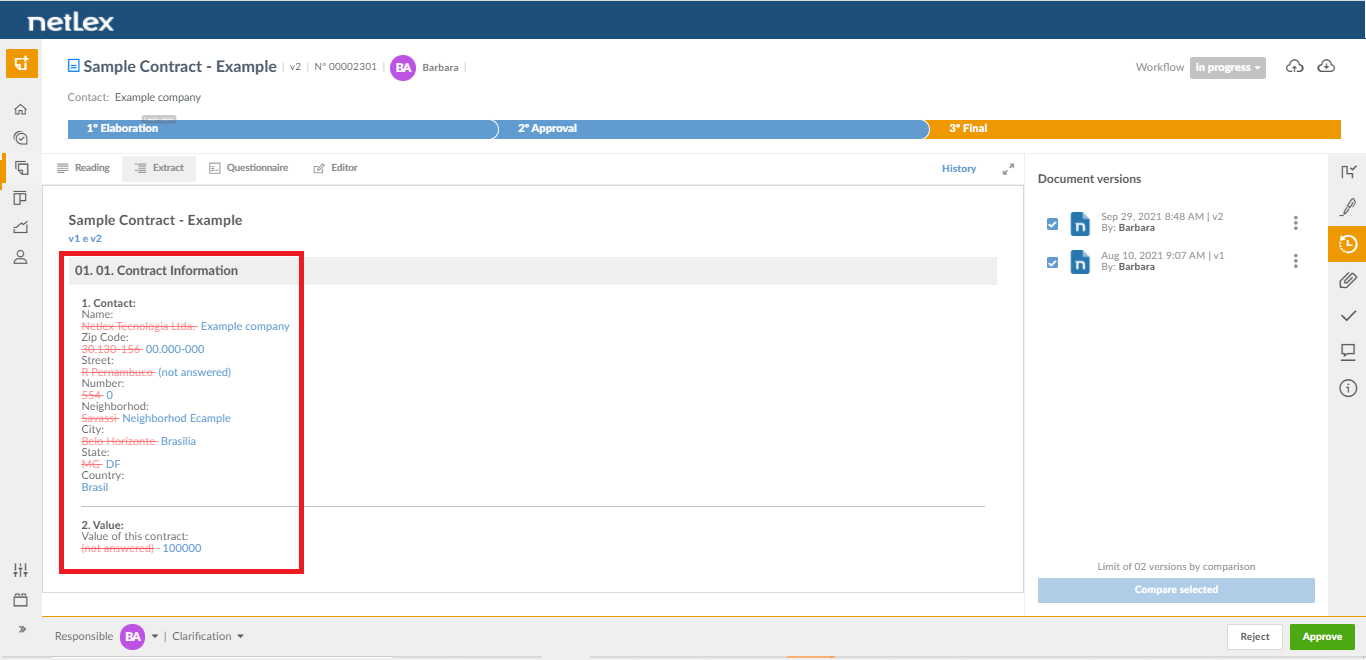Click the Sample Contract - Example header title
This screenshot has height=660, width=1366.
180,67
